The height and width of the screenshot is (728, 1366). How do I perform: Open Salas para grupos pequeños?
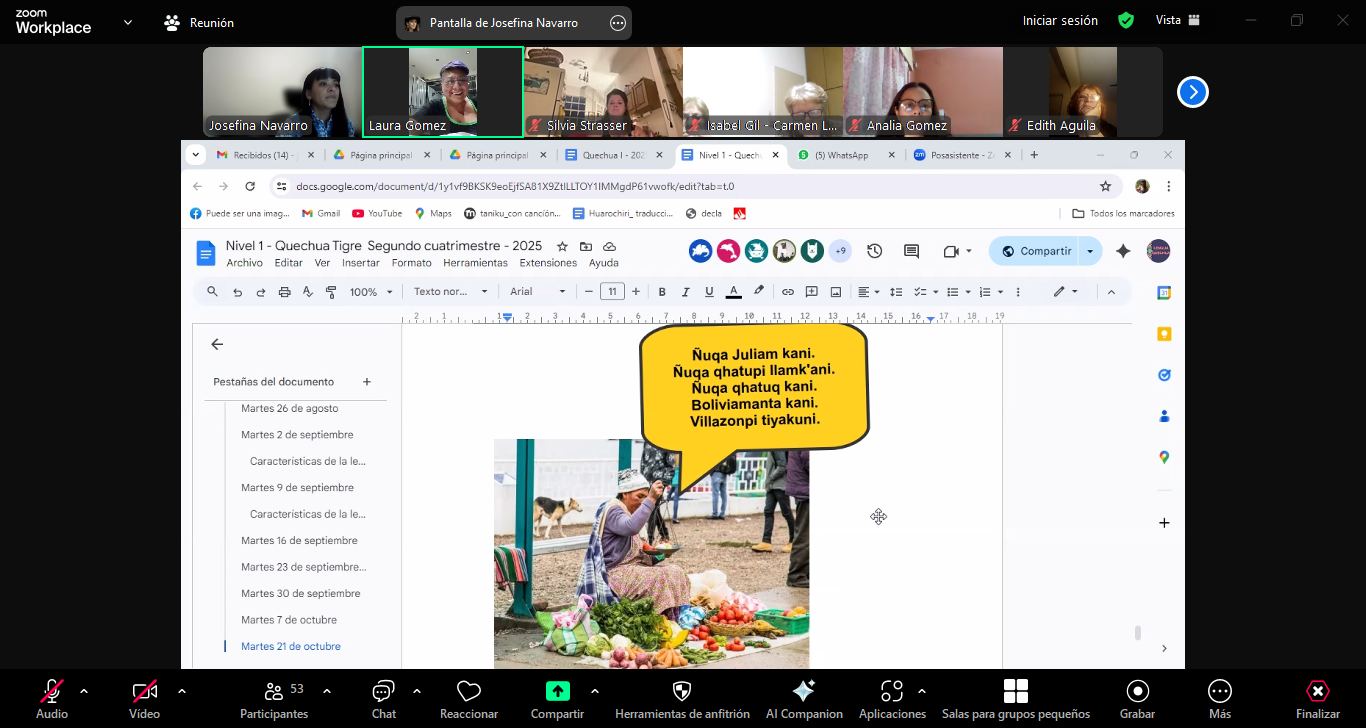(x=1015, y=692)
